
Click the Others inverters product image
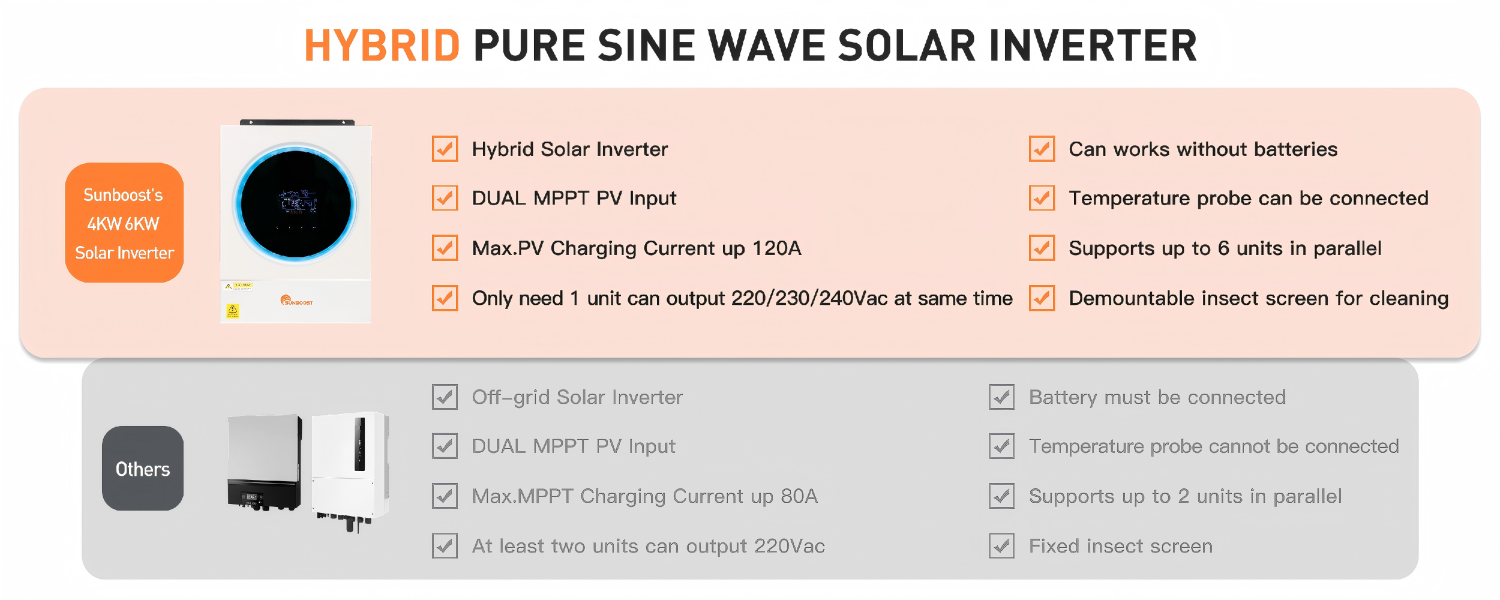coord(308,467)
